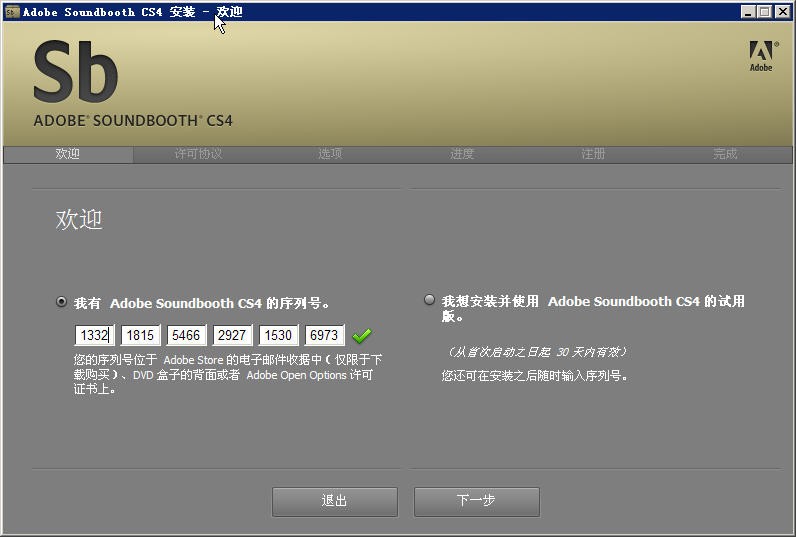The height and width of the screenshot is (537, 796).
Task: Select the trial version install radio option
Action: (430, 300)
